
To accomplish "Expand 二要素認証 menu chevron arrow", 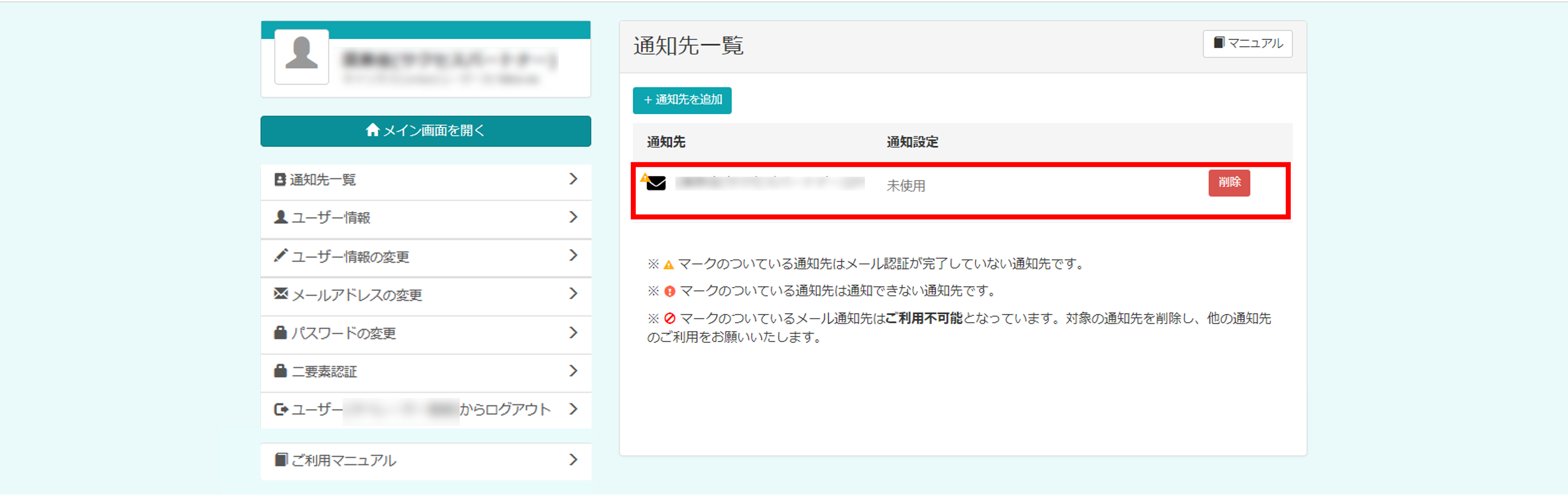I will pyautogui.click(x=573, y=371).
